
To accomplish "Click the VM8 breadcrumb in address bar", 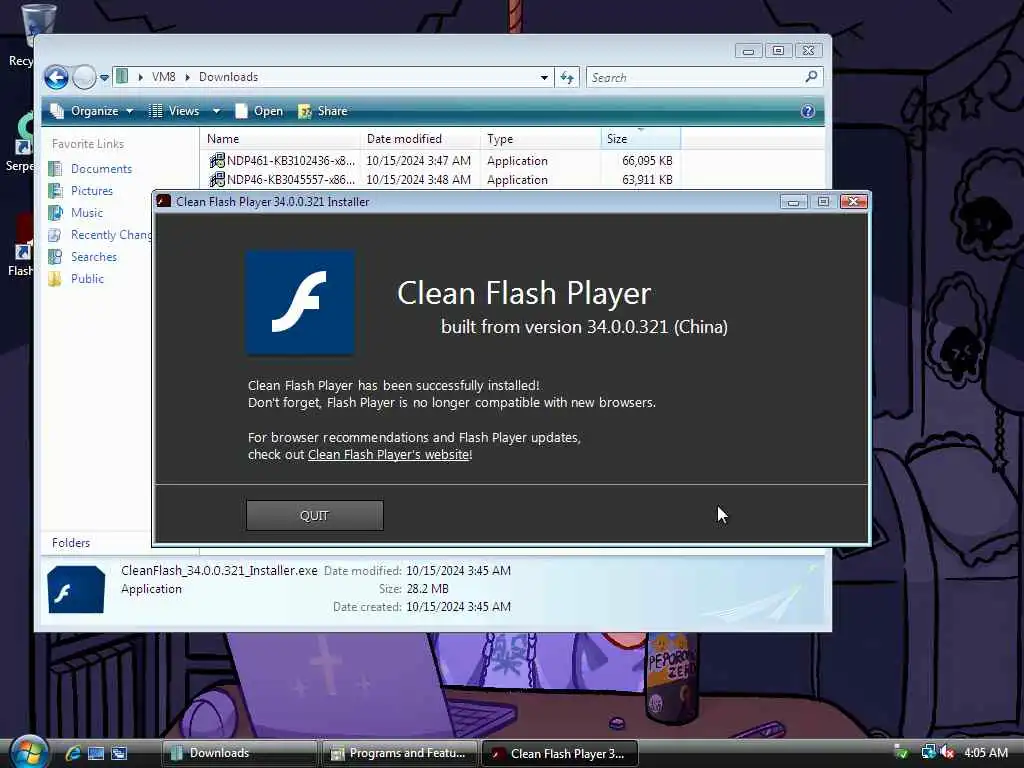I will [163, 77].
